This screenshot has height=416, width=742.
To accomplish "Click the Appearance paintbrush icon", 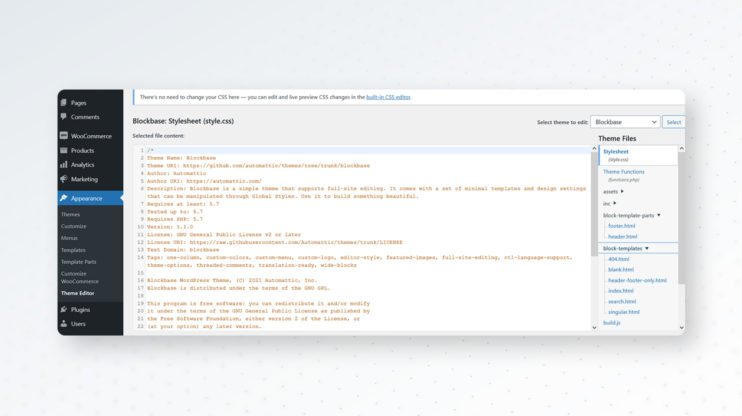I will coord(64,198).
